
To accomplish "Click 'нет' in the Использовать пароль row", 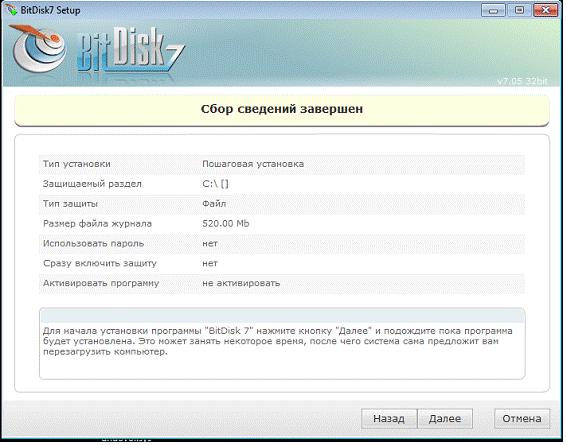I will coord(210,244).
